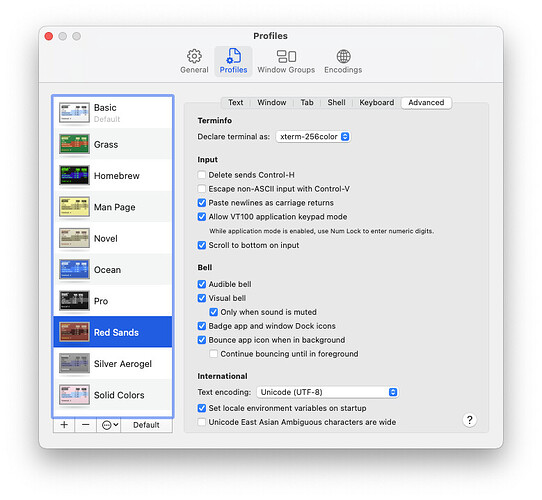Switch to the Shell tab
Screen dimensions: 542x500
(336, 103)
